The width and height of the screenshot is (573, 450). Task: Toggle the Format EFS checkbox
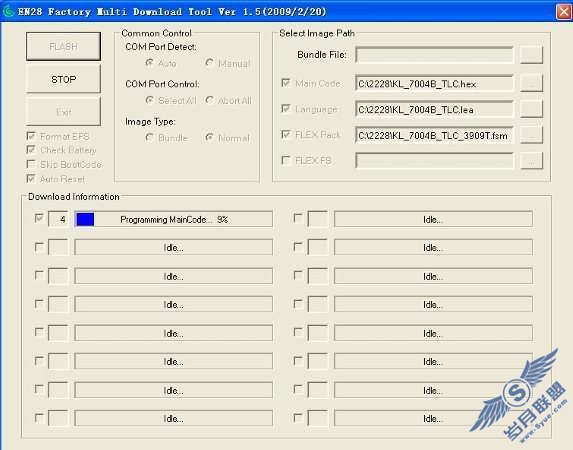coord(31,136)
